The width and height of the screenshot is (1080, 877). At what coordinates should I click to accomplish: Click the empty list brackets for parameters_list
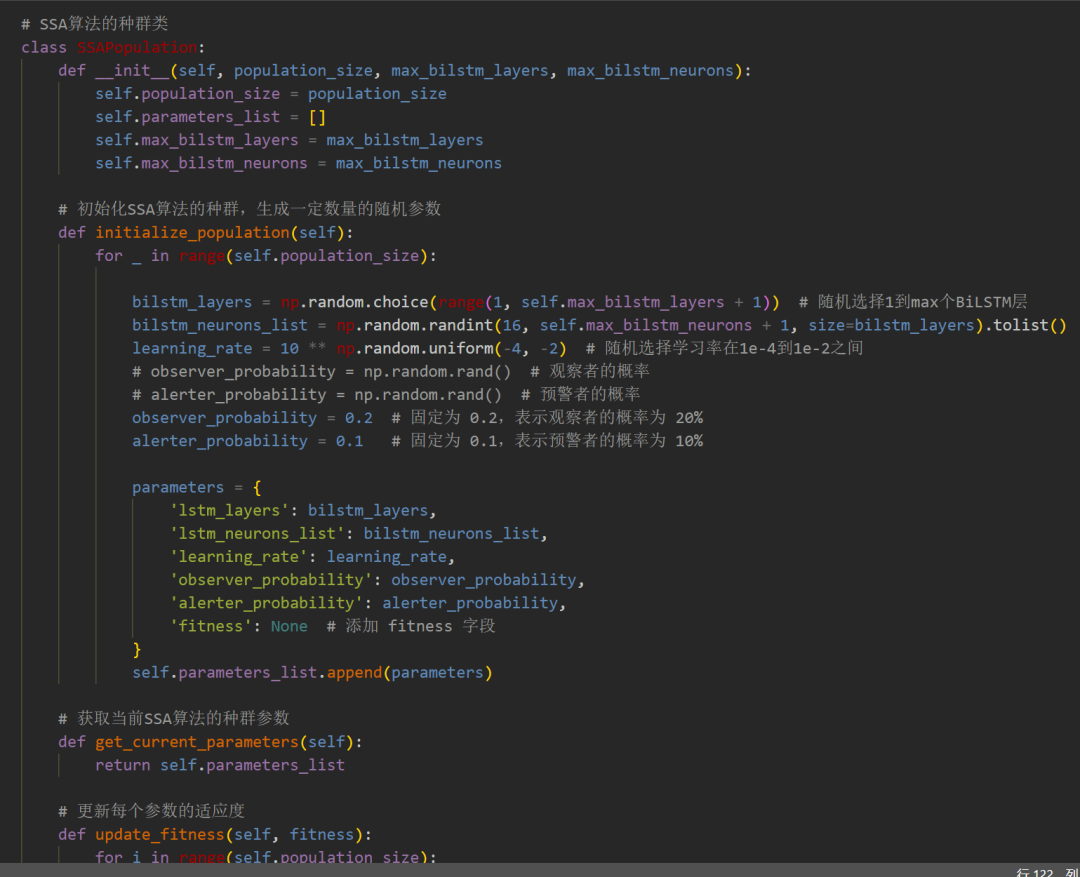click(317, 117)
